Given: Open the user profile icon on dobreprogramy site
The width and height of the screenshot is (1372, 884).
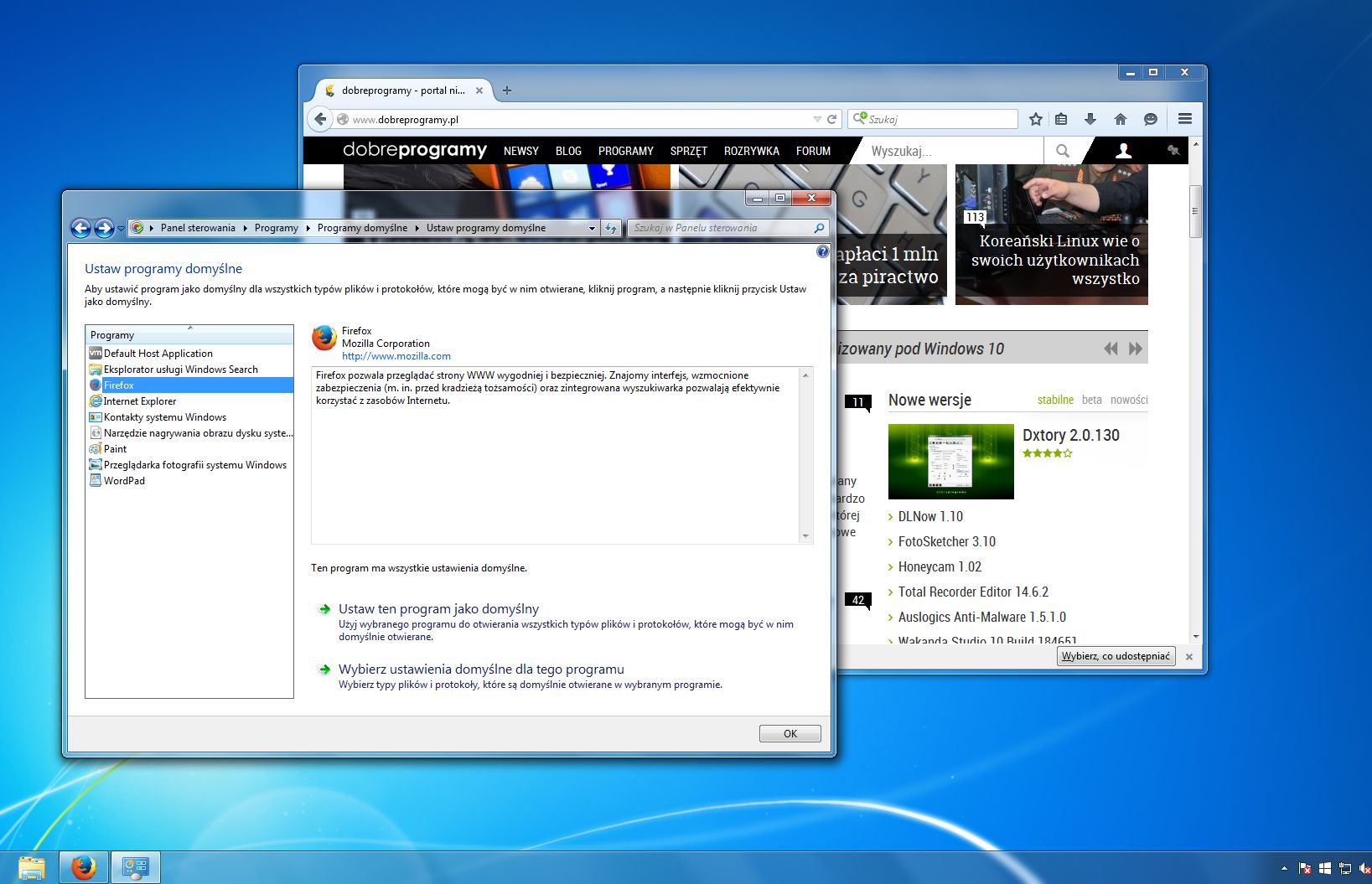Looking at the screenshot, I should [x=1122, y=151].
